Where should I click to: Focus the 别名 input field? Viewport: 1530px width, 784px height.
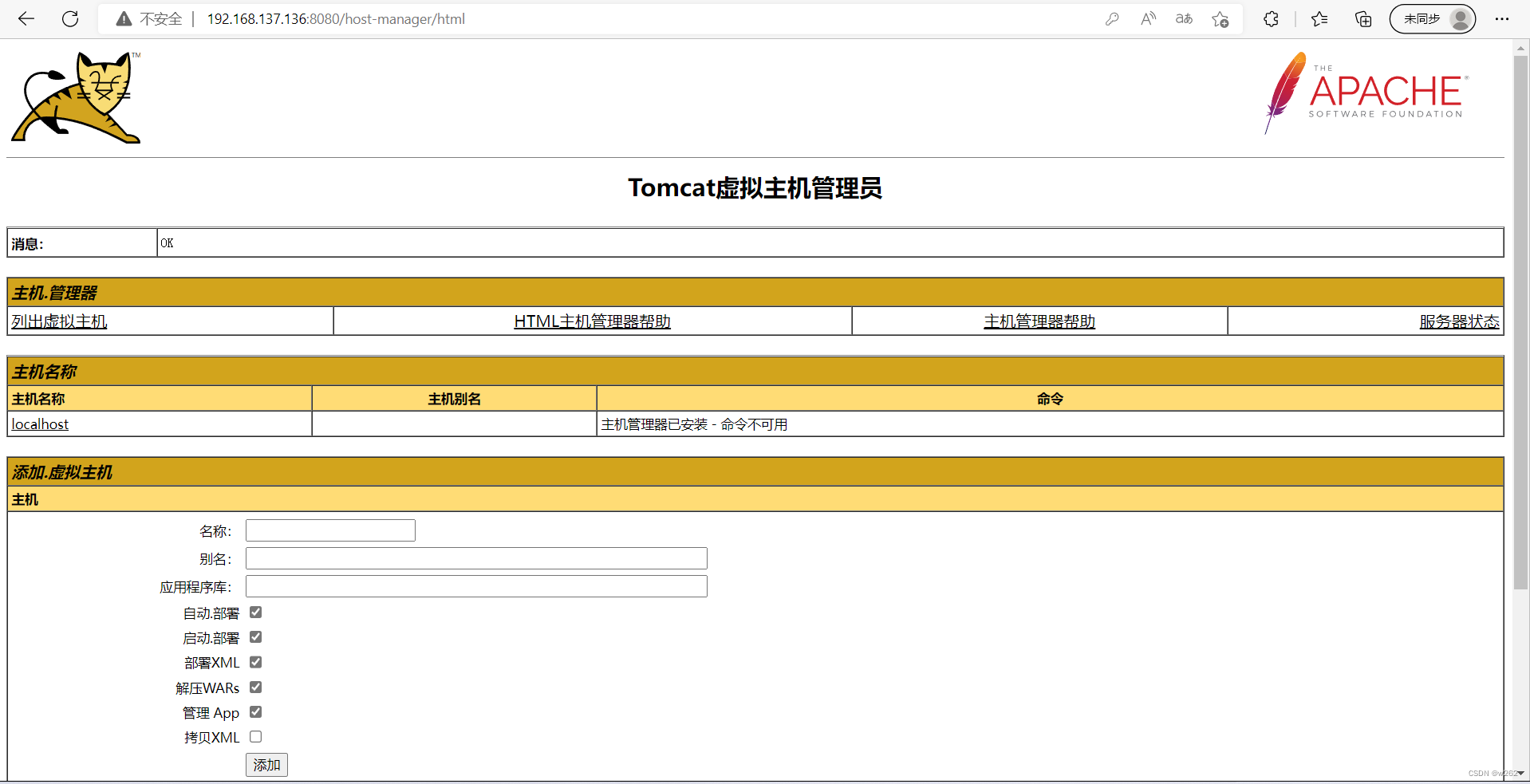coord(476,558)
